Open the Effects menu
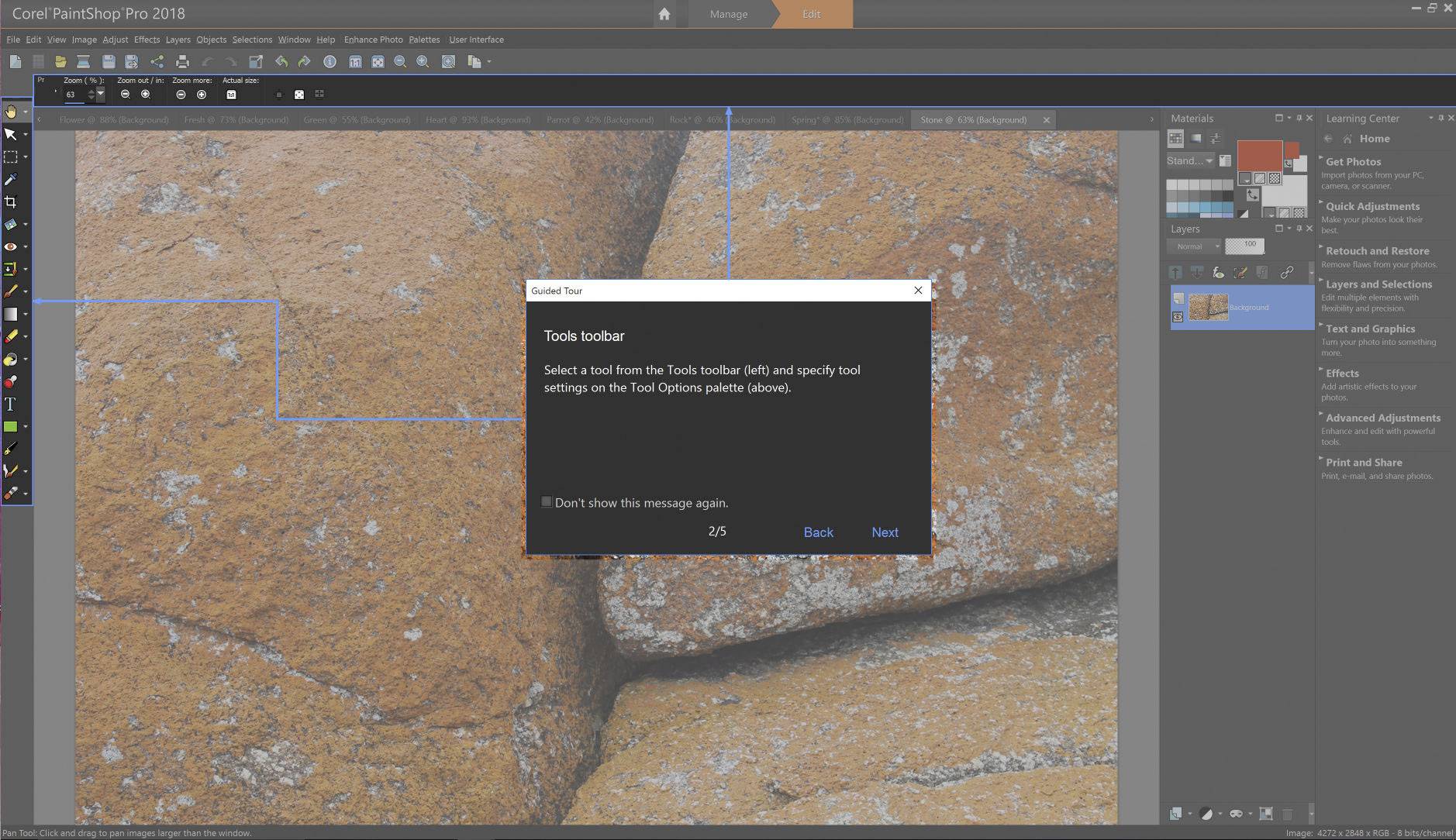Image resolution: width=1456 pixels, height=840 pixels. click(147, 40)
